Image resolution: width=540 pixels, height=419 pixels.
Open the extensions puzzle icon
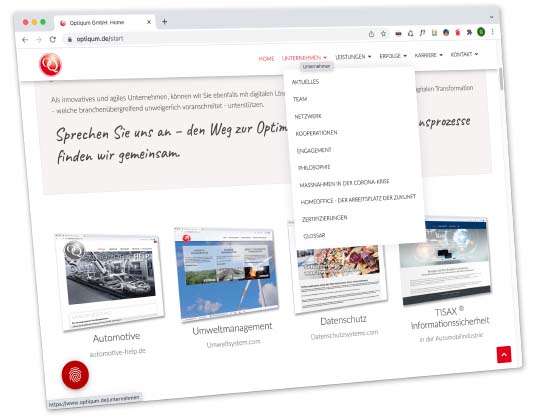(x=469, y=32)
